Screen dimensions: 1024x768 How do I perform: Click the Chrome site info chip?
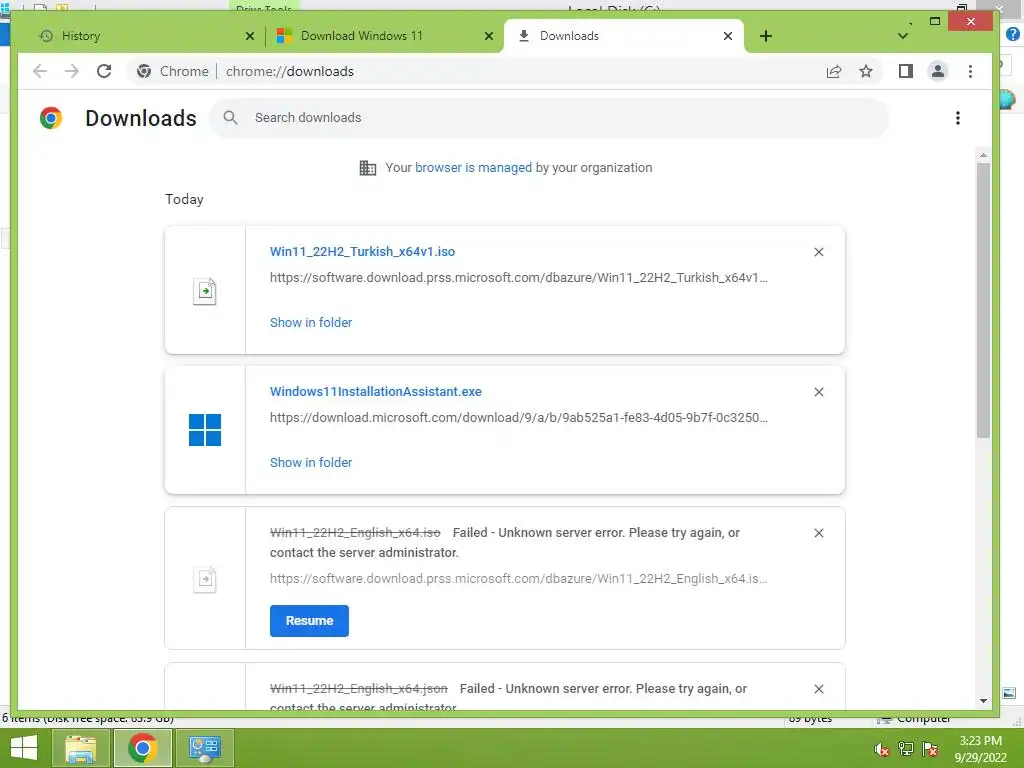point(173,71)
